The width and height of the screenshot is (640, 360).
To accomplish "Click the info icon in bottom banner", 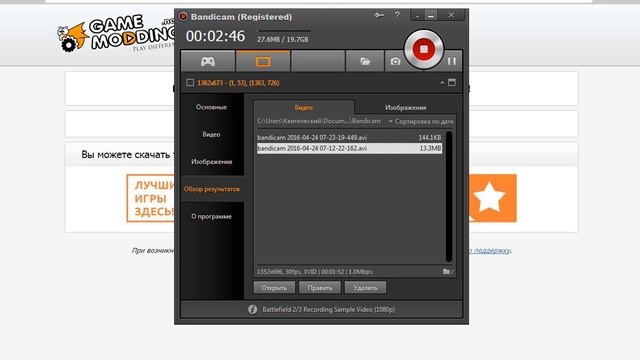I will tap(253, 309).
